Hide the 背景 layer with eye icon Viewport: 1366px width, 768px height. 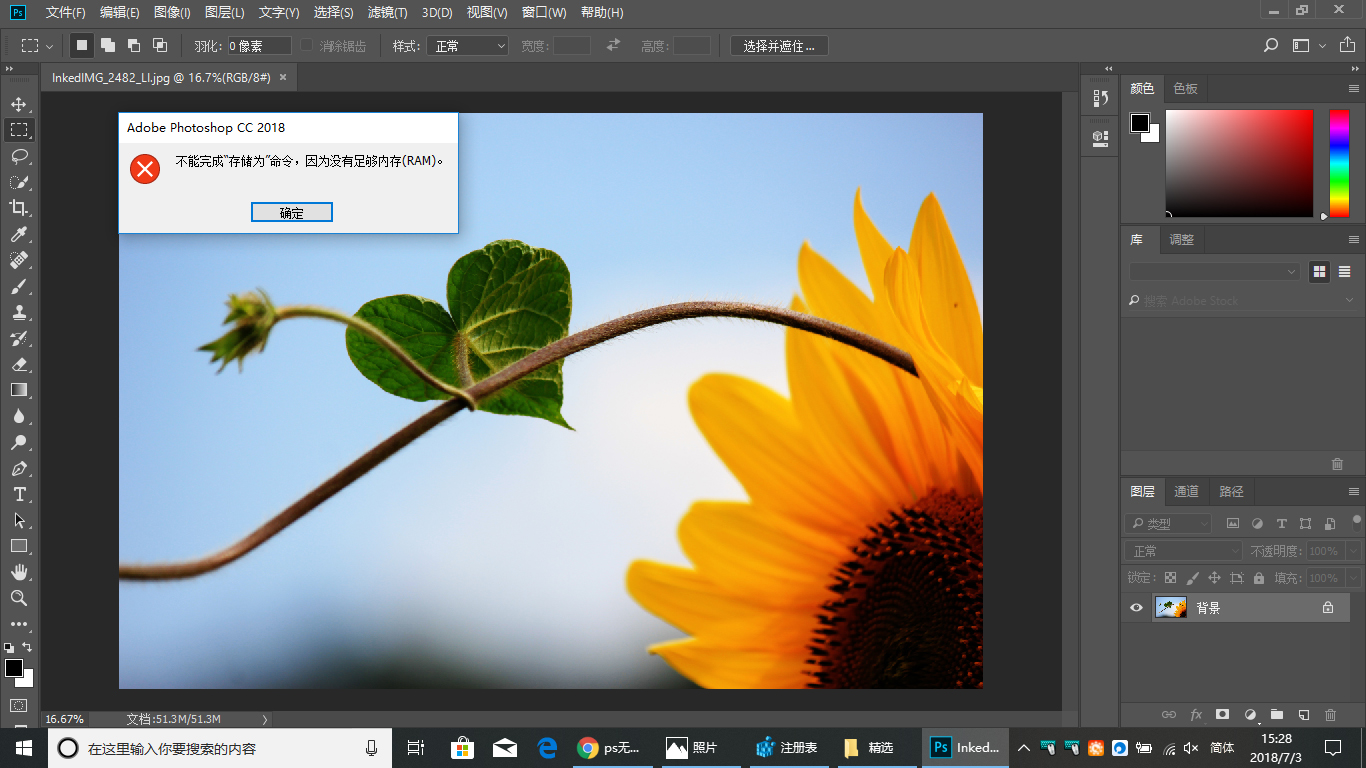pyautogui.click(x=1136, y=607)
